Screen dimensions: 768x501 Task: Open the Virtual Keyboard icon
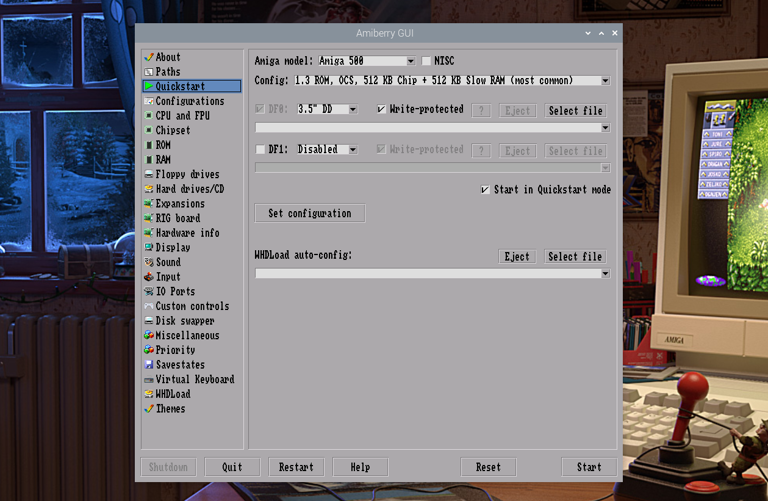click(x=149, y=380)
